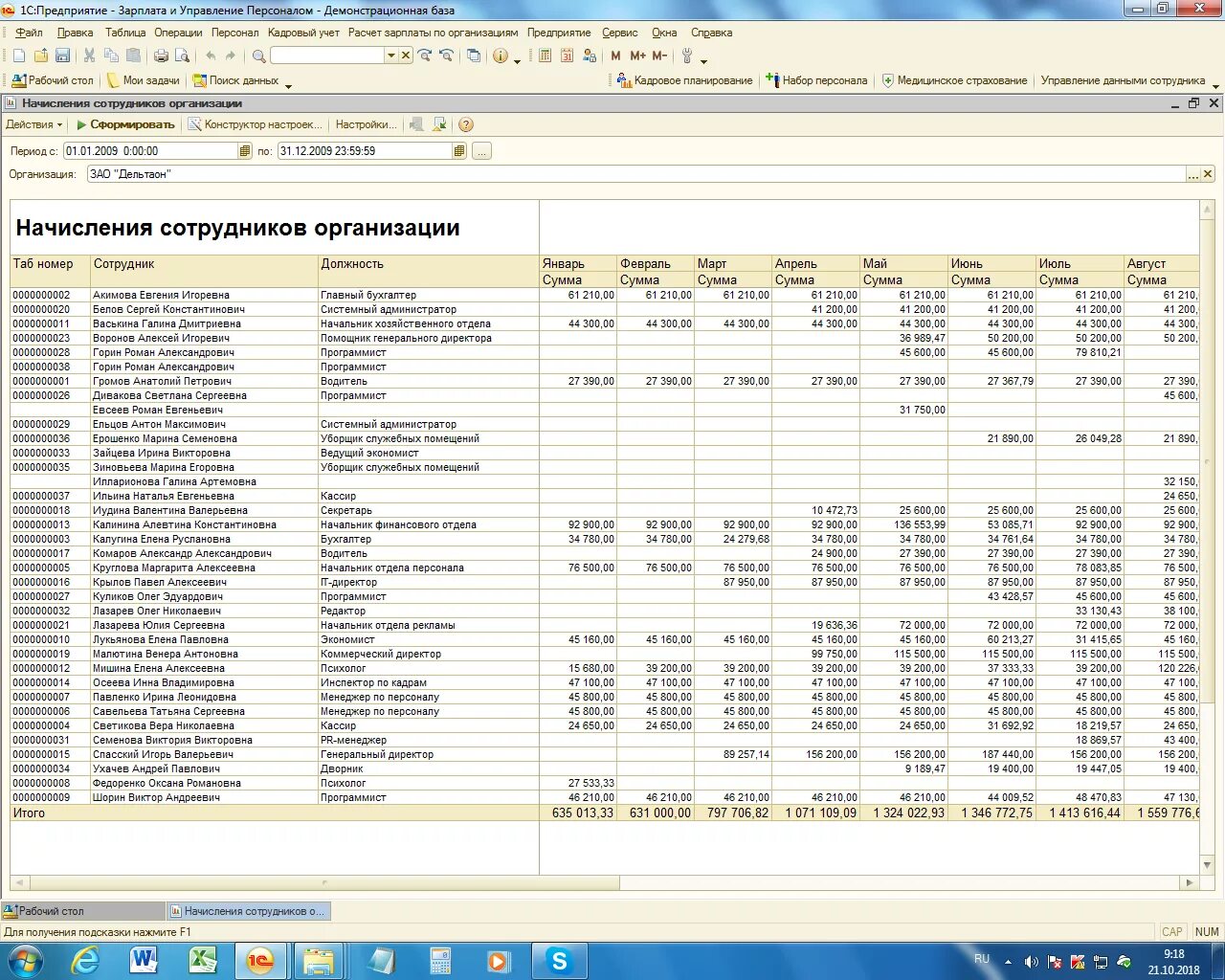The image size is (1225, 980).
Task: Click the Cut scissors icon
Action: pos(90,56)
